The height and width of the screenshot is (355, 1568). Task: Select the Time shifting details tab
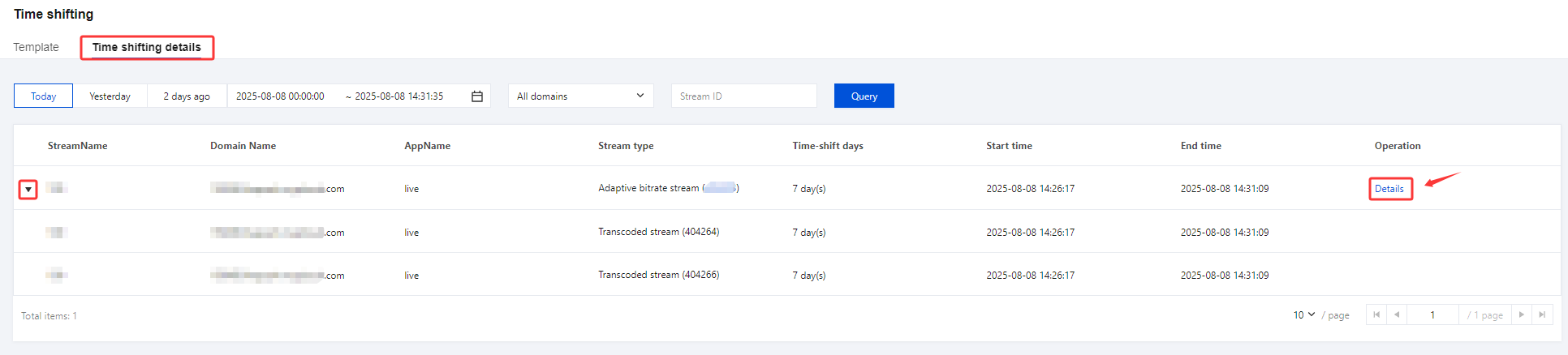click(147, 47)
